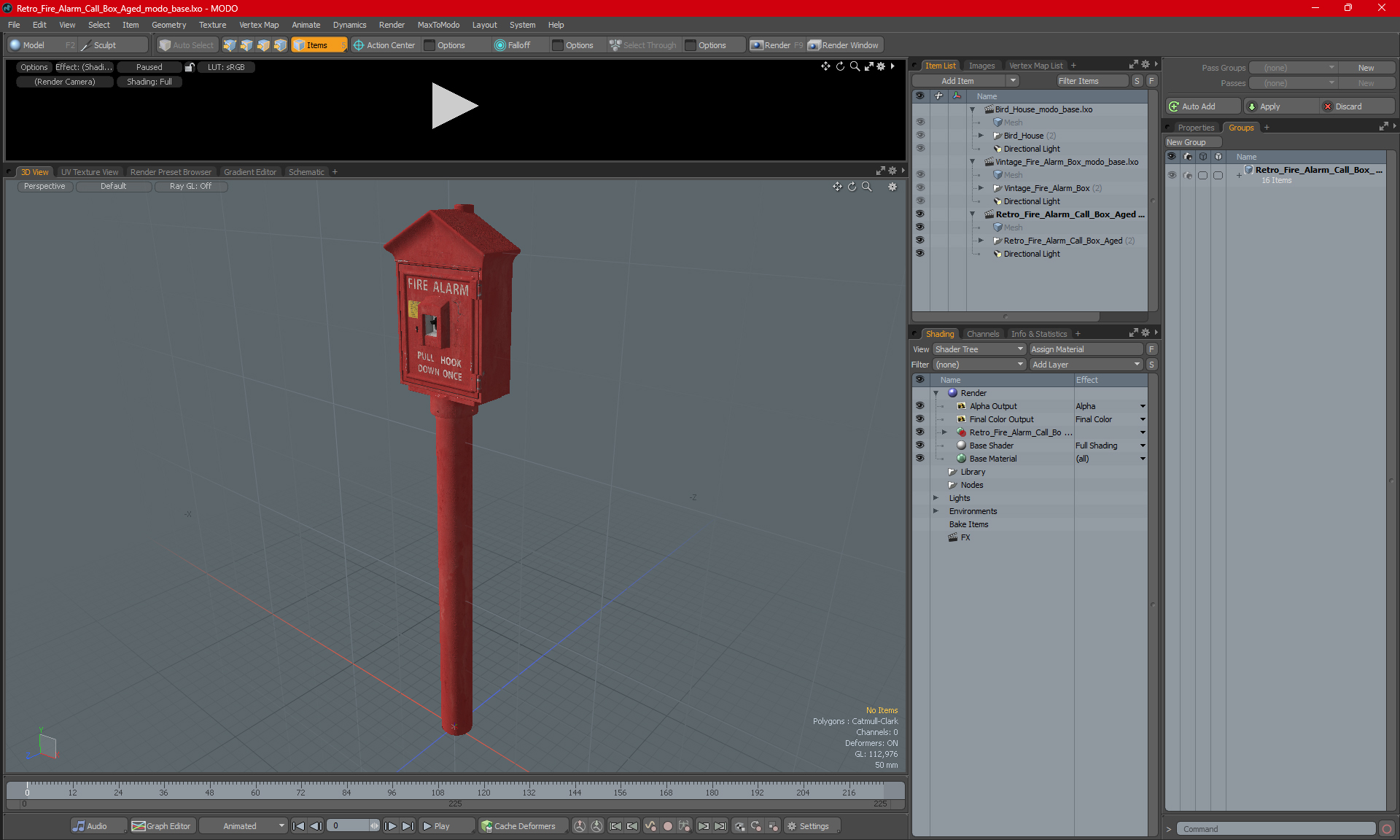Screen dimensions: 1400x840
Task: Click the Render button in toolbar
Action: tap(779, 45)
